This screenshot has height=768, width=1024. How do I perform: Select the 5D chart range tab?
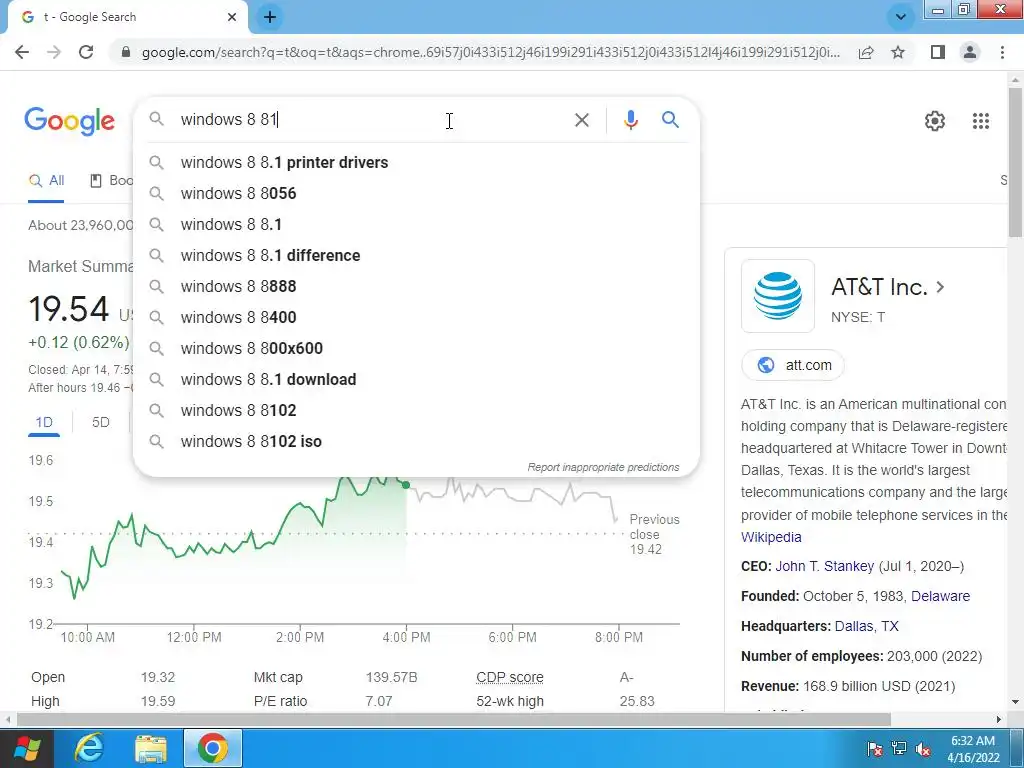click(101, 423)
